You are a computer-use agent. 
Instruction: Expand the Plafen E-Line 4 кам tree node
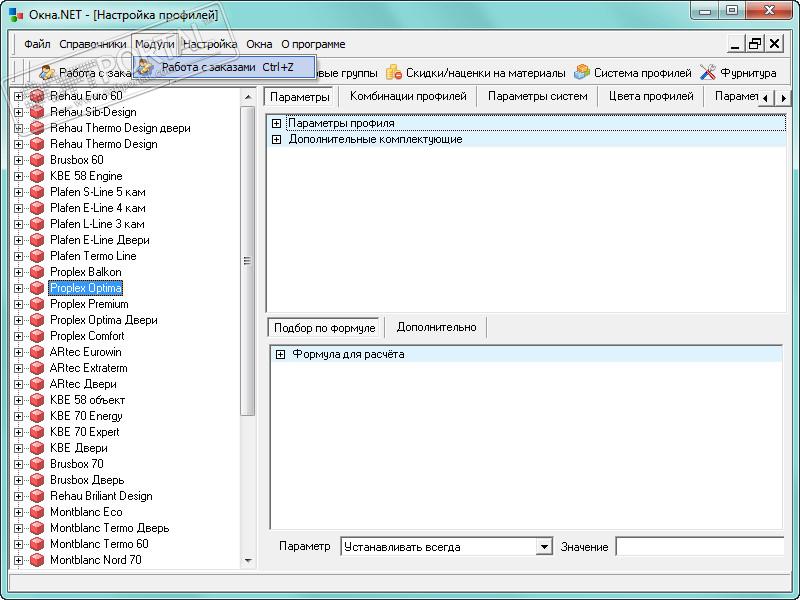18,208
